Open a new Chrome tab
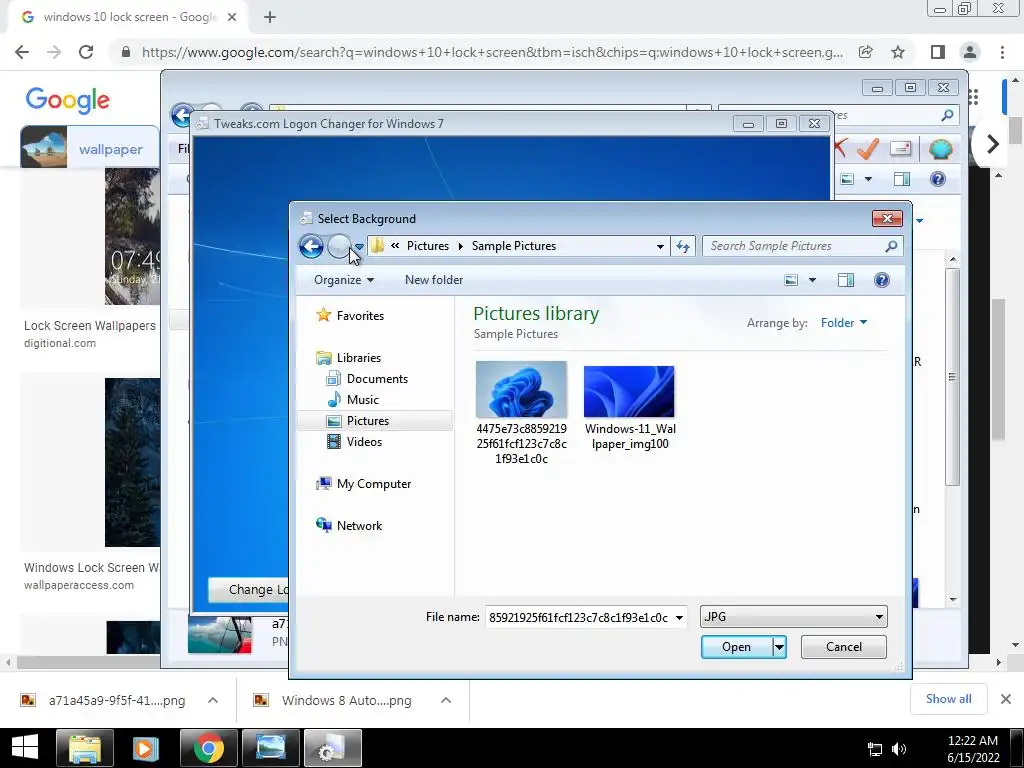This screenshot has height=768, width=1024. pos(270,17)
